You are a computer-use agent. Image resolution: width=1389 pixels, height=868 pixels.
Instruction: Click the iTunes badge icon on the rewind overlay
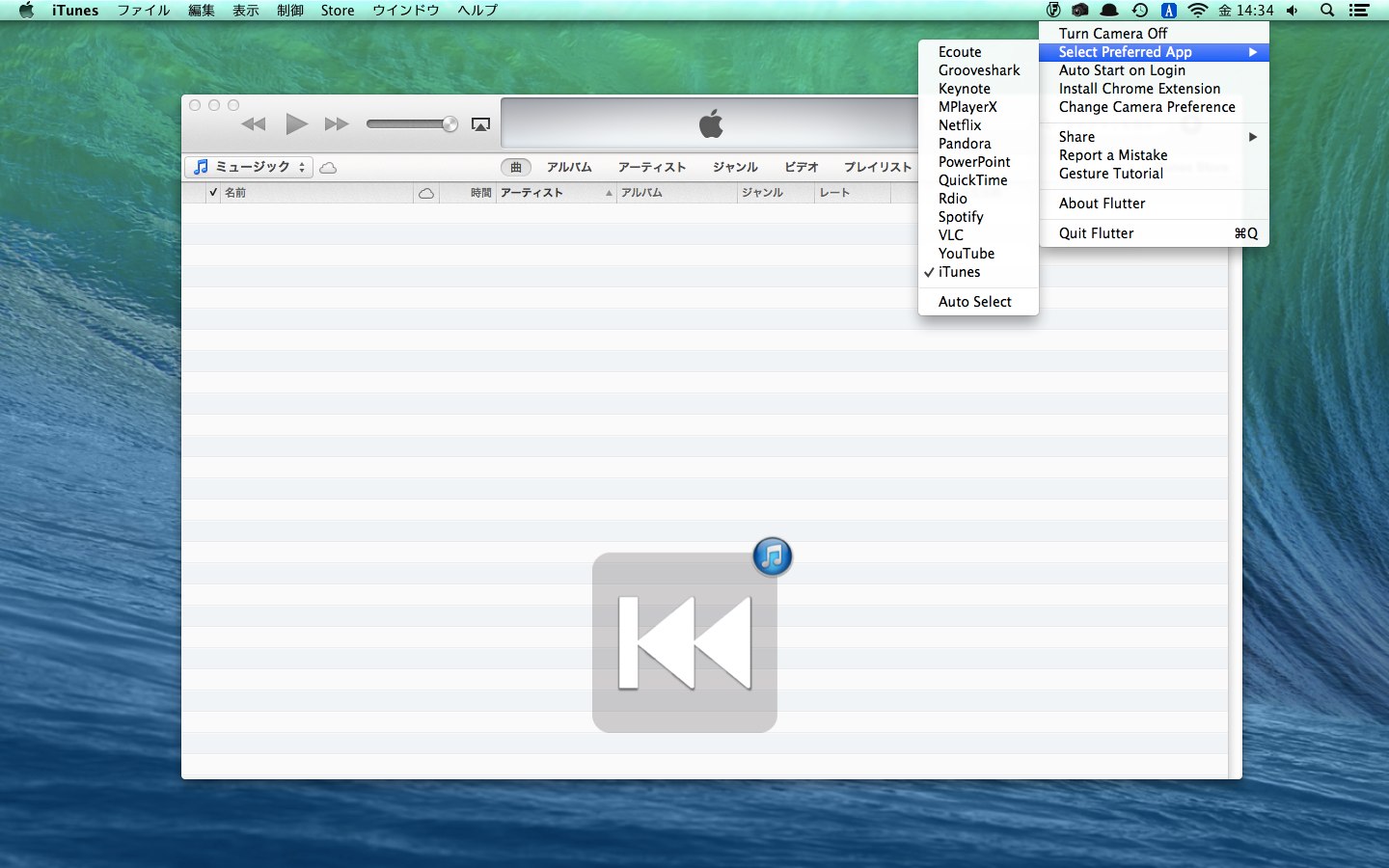coord(772,556)
